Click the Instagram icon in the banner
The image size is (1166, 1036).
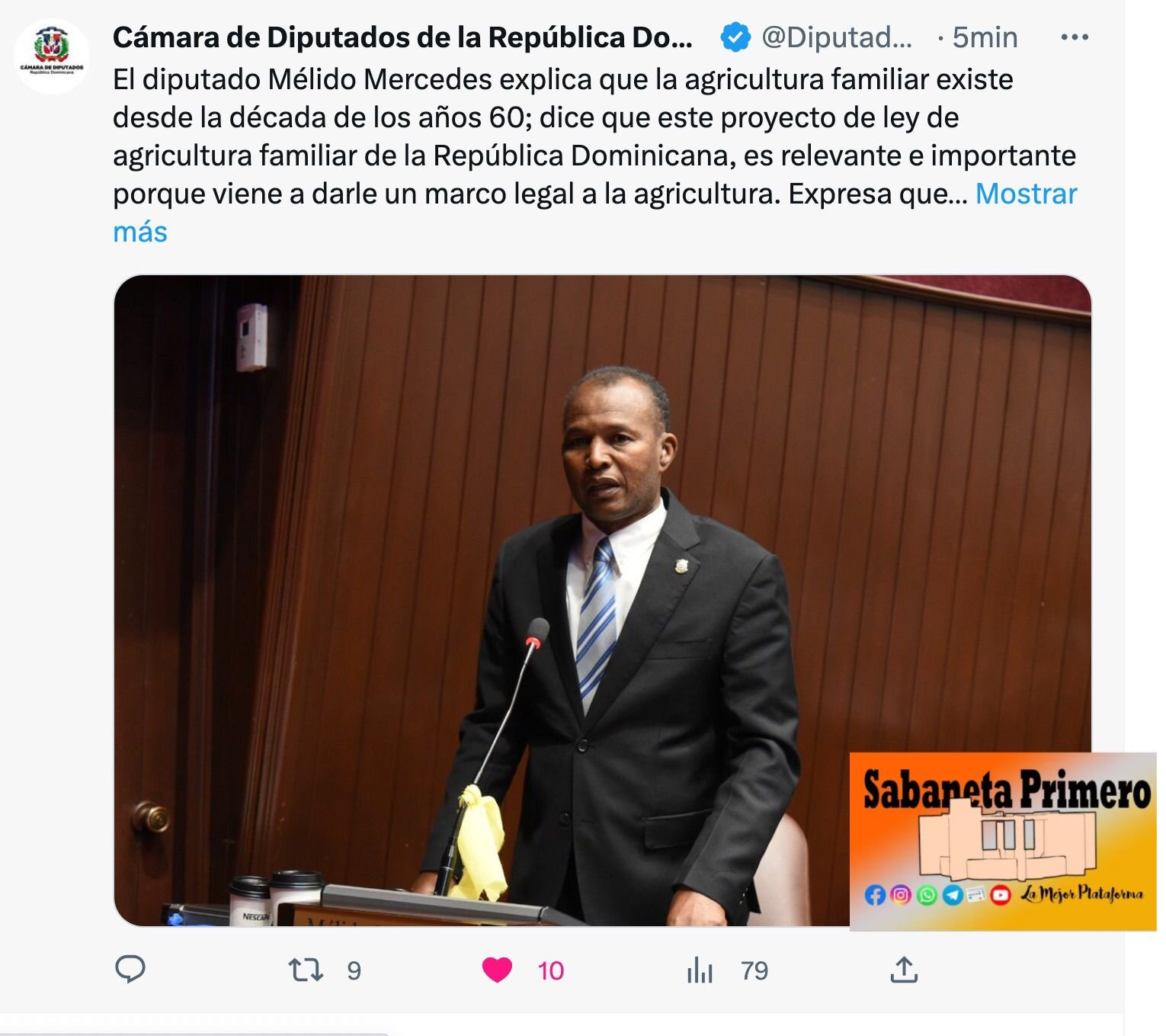(901, 895)
